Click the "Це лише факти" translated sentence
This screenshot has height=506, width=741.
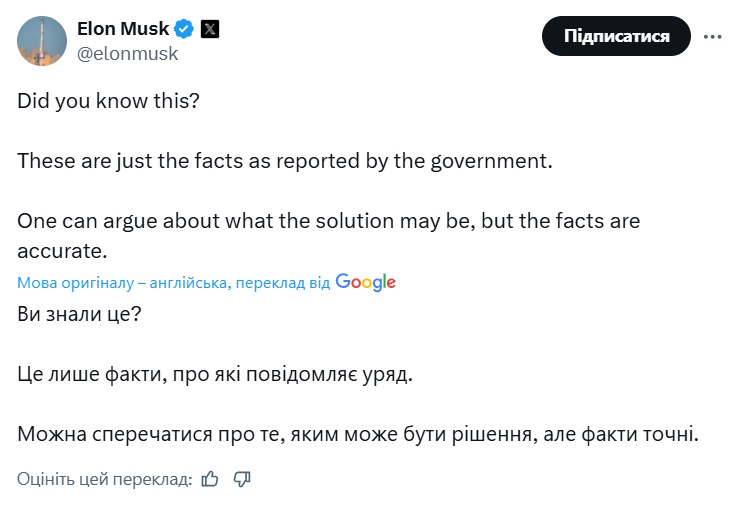(x=214, y=375)
